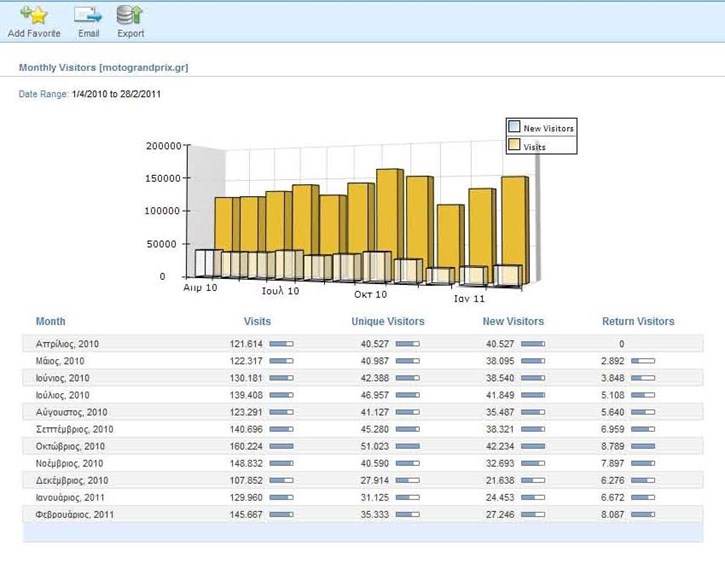The image size is (725, 569).
Task: Click the 200000 y-axis label
Action: click(x=164, y=146)
